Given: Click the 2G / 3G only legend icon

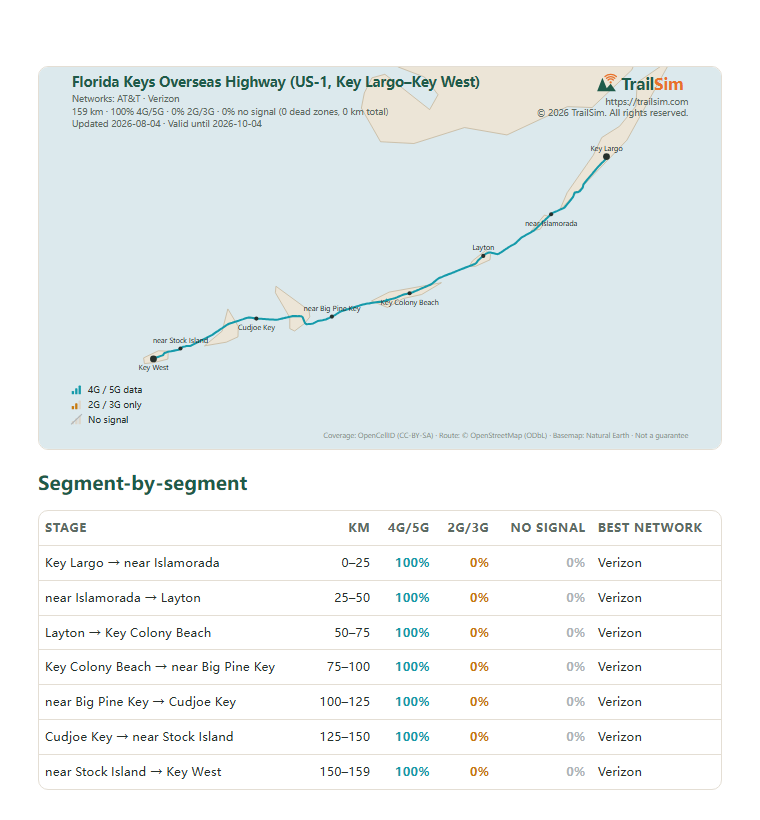Looking at the screenshot, I should (x=76, y=405).
